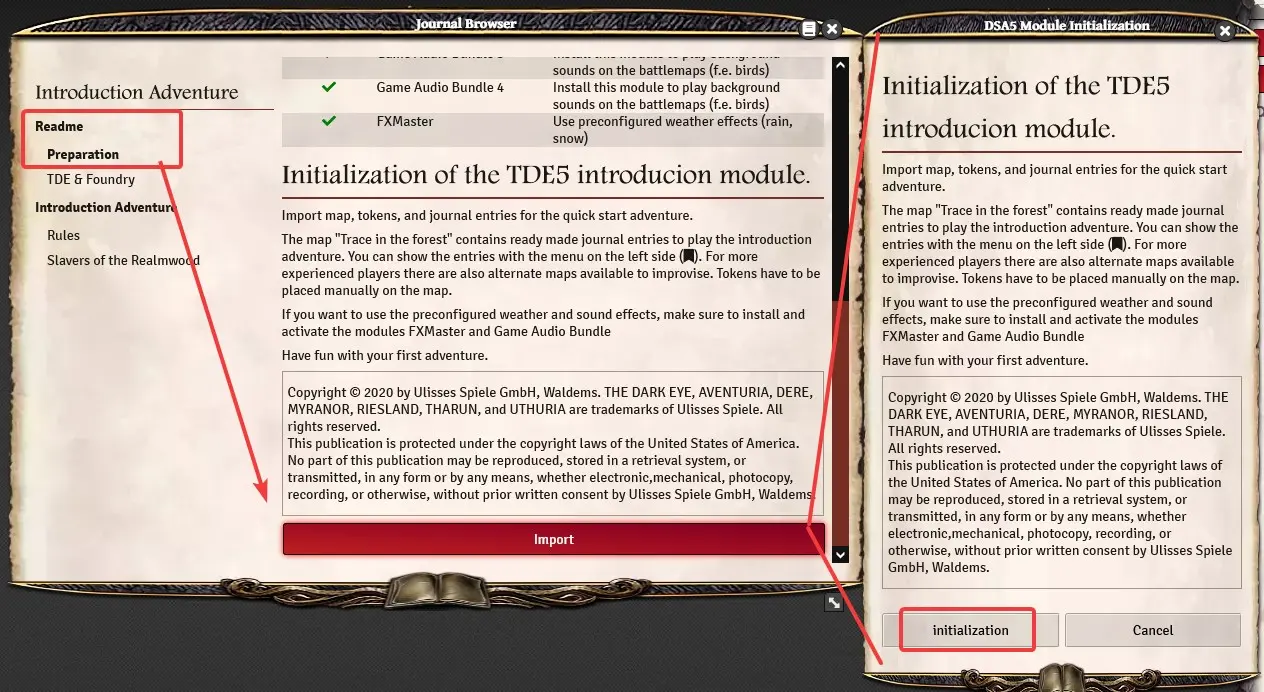Viewport: 1264px width, 692px height.
Task: Click the Journal Browser window title bar
Action: pos(466,24)
